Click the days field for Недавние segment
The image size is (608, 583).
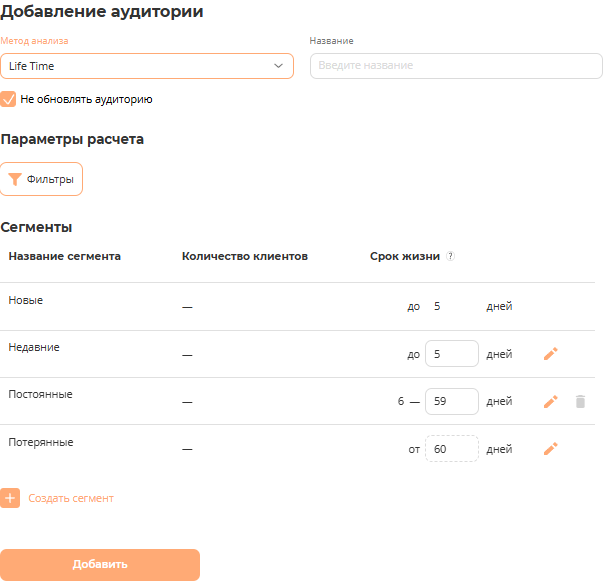click(451, 354)
